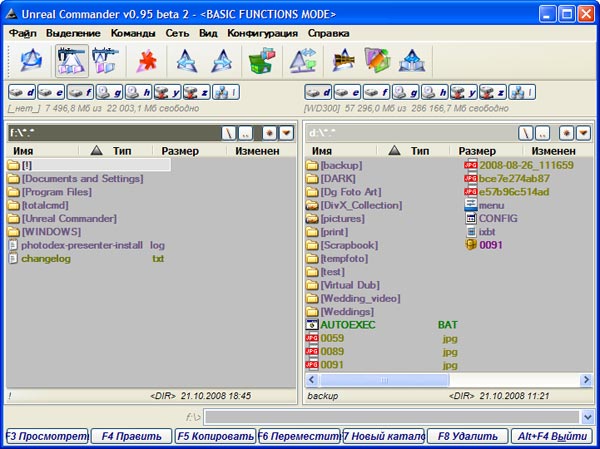This screenshot has height=449, width=600.
Task: Open the Сеть menu
Action: [x=178, y=33]
